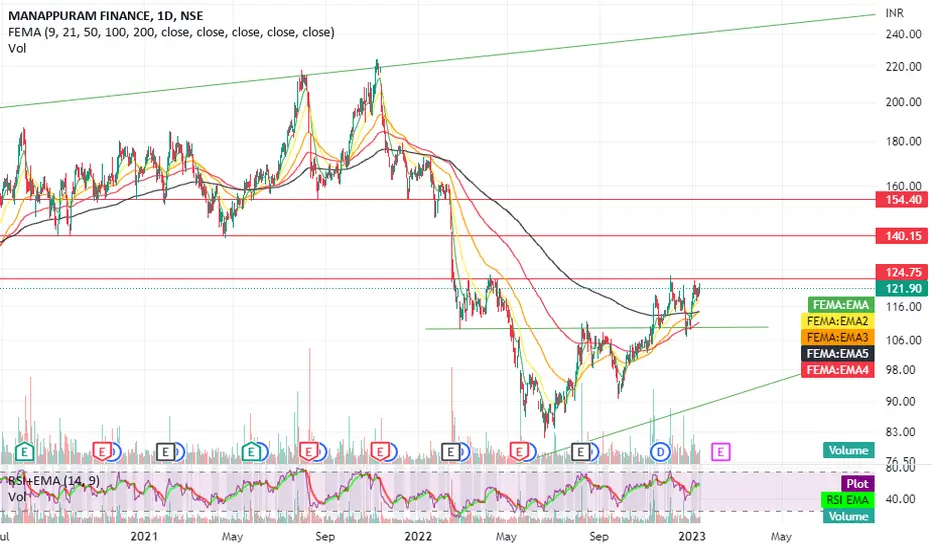The image size is (932, 550).
Task: Click the 200.00 price axis value
Action: tap(903, 102)
